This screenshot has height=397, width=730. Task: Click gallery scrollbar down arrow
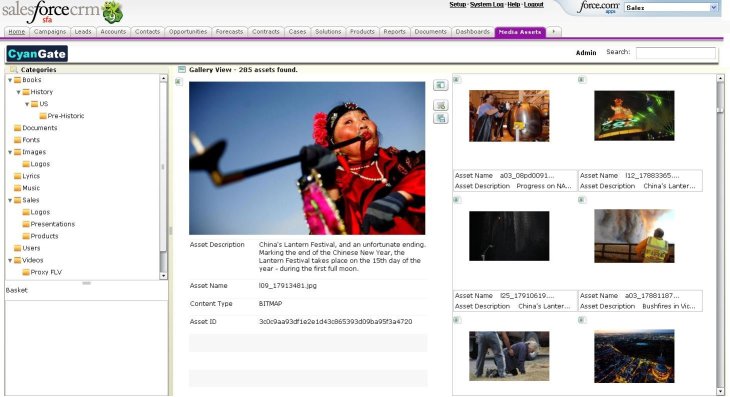coord(720,391)
